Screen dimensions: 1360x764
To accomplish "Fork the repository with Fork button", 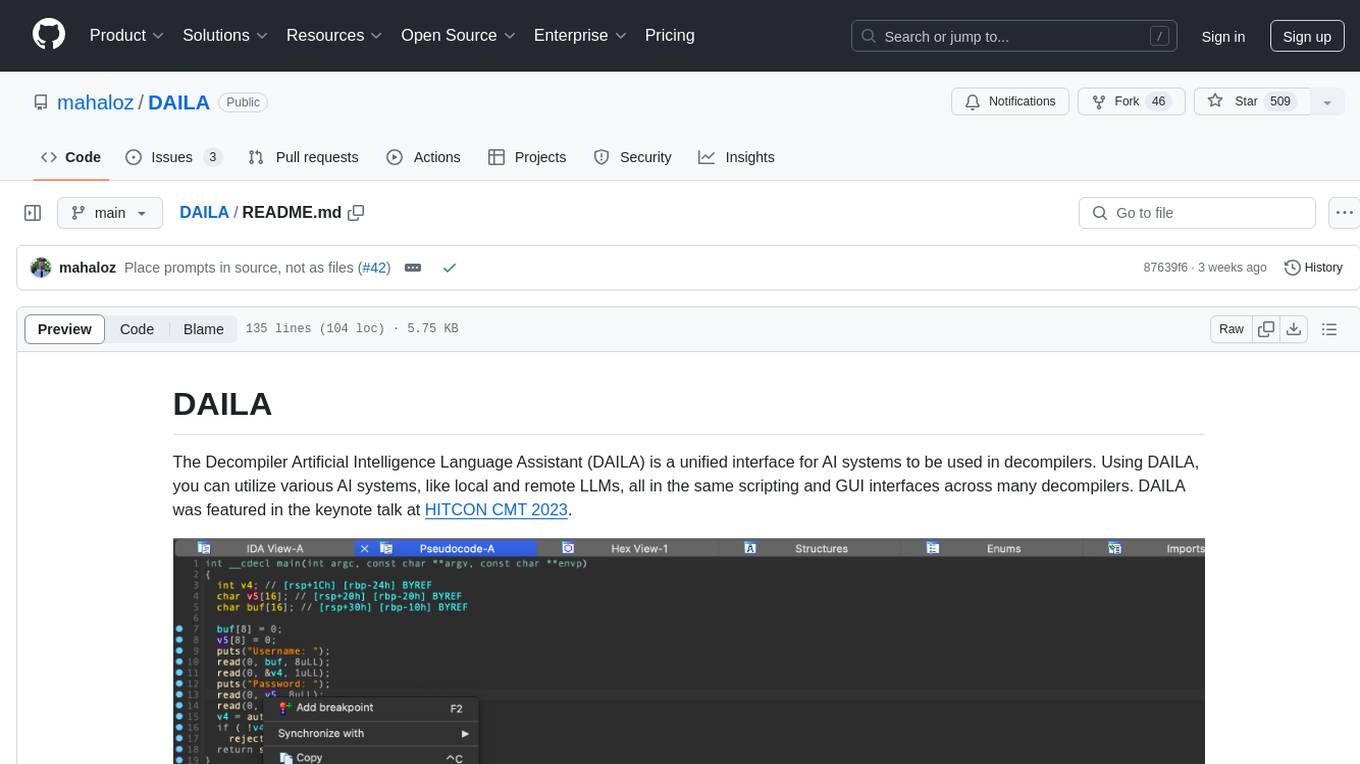I will coord(1131,102).
